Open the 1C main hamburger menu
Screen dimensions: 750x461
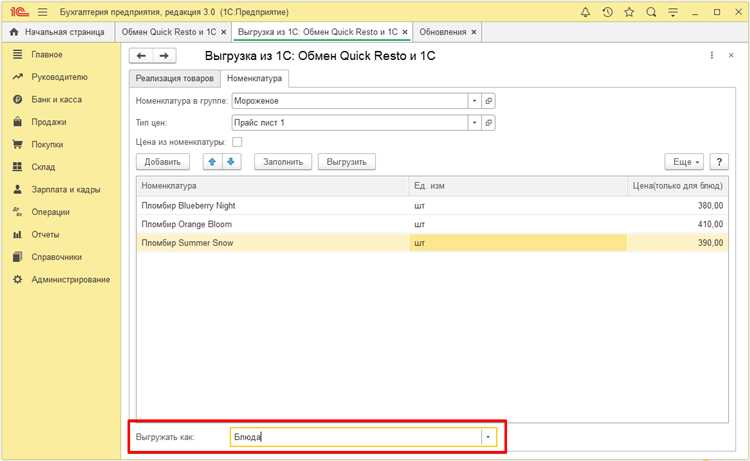pos(43,12)
